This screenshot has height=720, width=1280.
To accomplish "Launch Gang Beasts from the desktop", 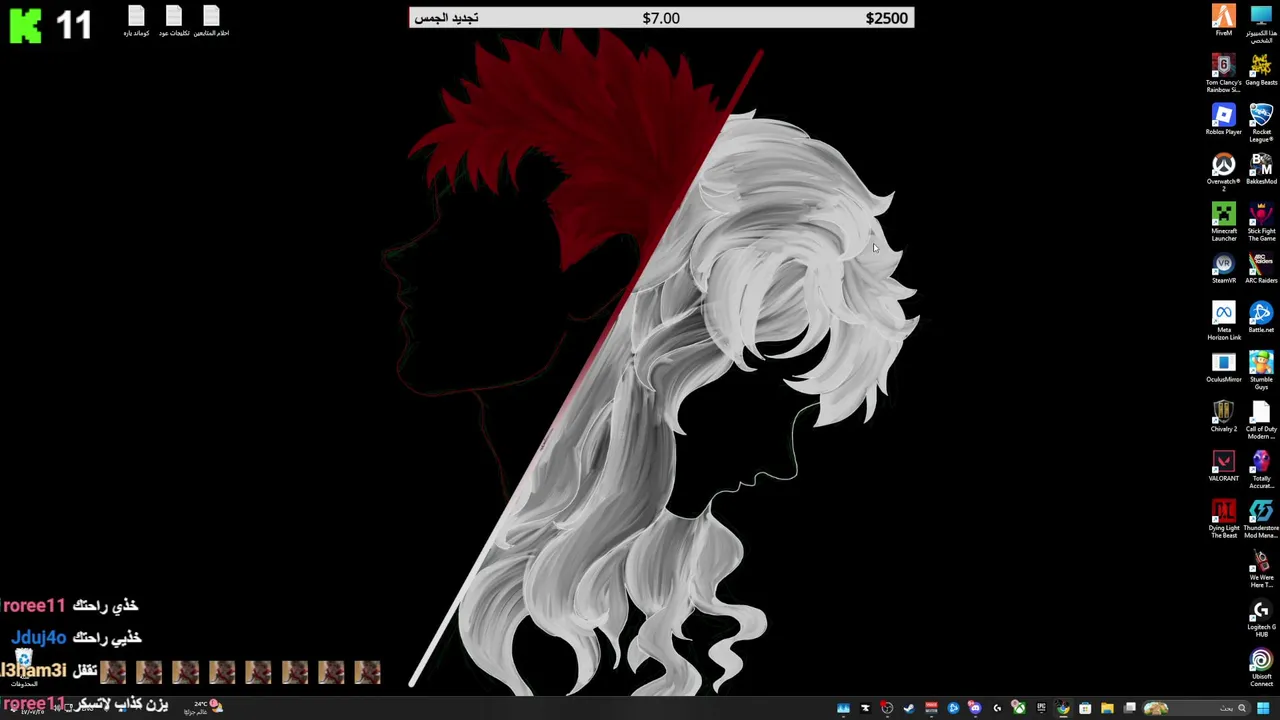I will click(1261, 70).
